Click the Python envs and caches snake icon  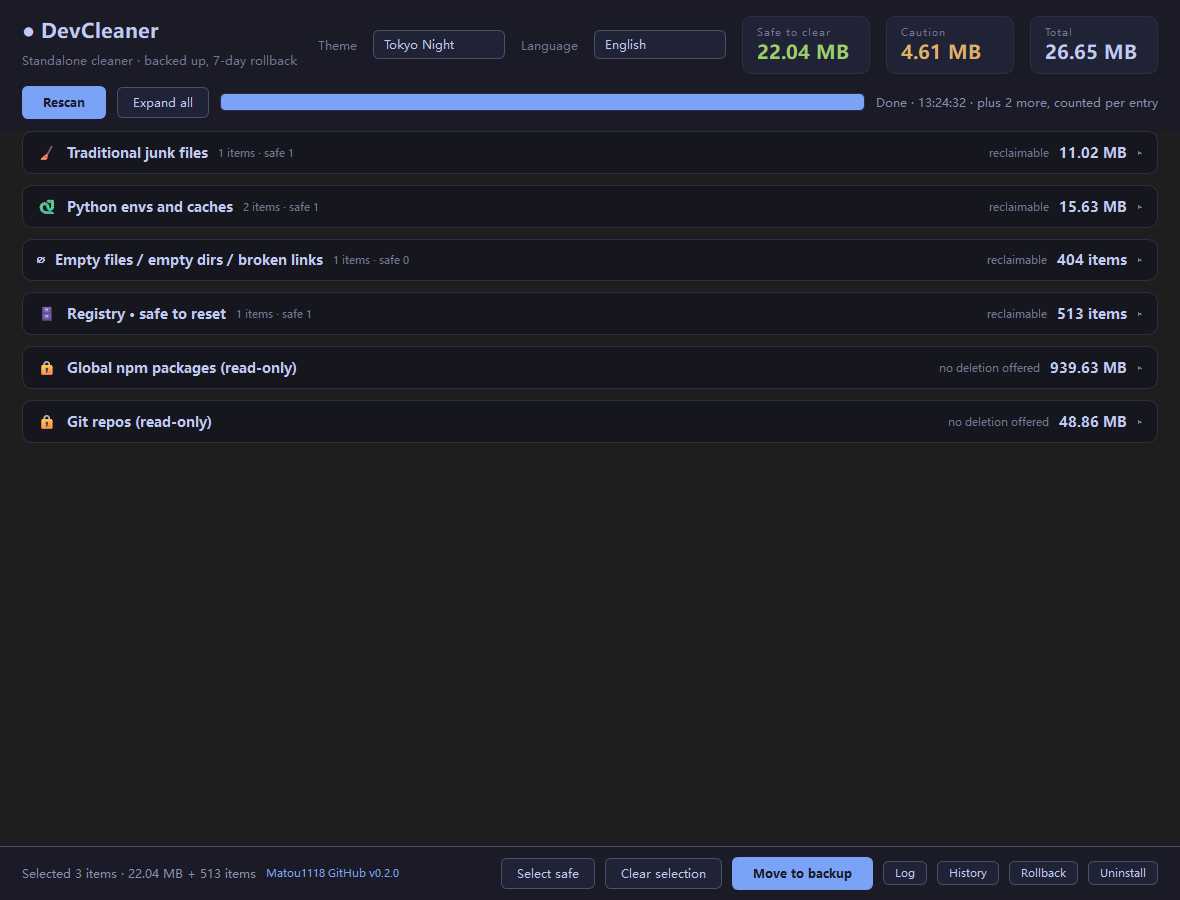point(47,207)
